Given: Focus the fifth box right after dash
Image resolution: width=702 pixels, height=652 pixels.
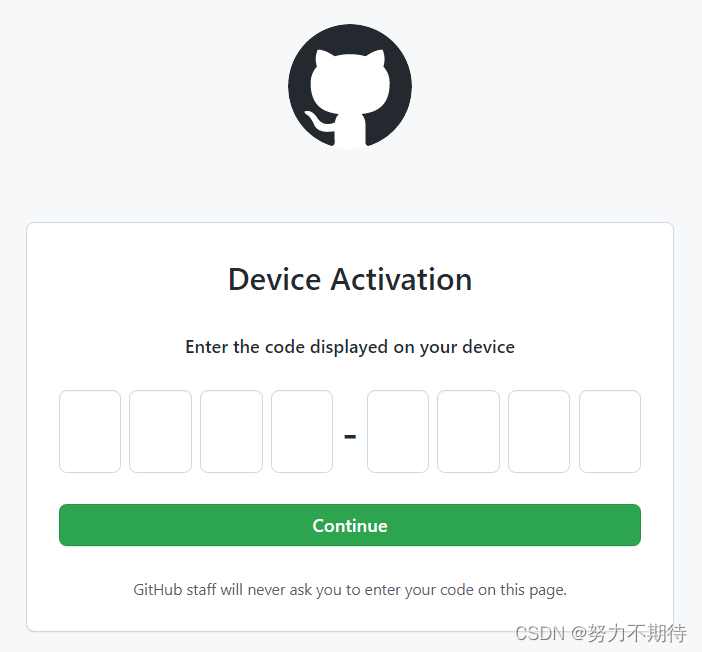Looking at the screenshot, I should (x=398, y=431).
